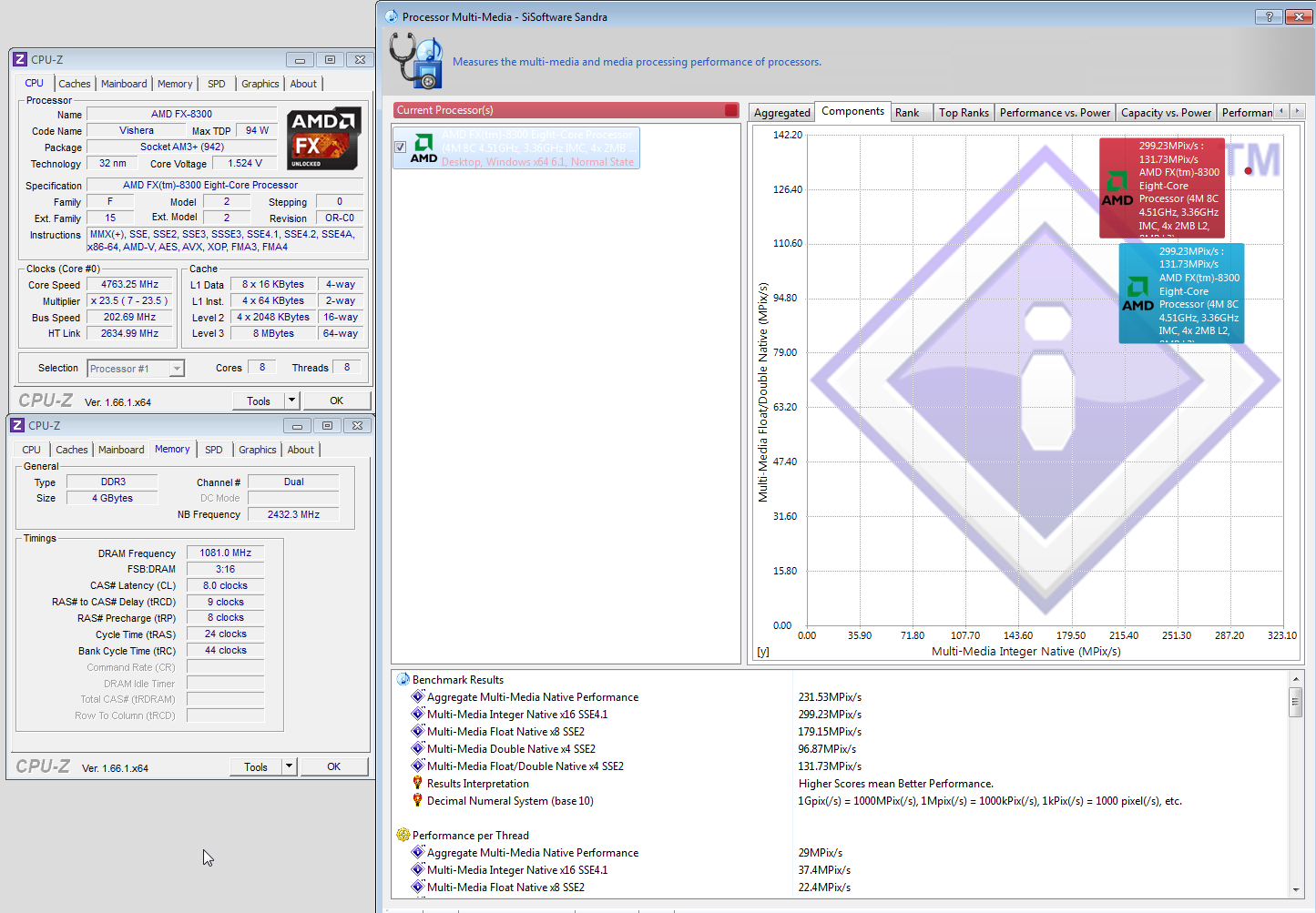Open Graphics tab in upper CPU-Z
The height and width of the screenshot is (913, 1316).
coord(260,84)
